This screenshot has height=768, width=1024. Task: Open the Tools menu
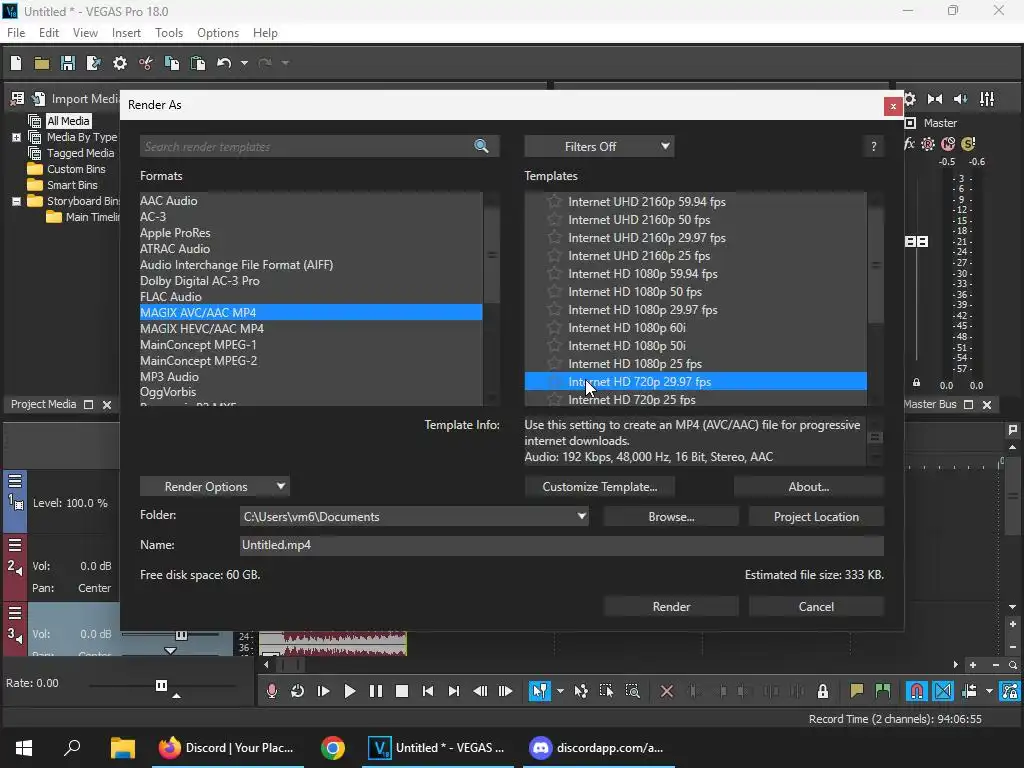(168, 33)
